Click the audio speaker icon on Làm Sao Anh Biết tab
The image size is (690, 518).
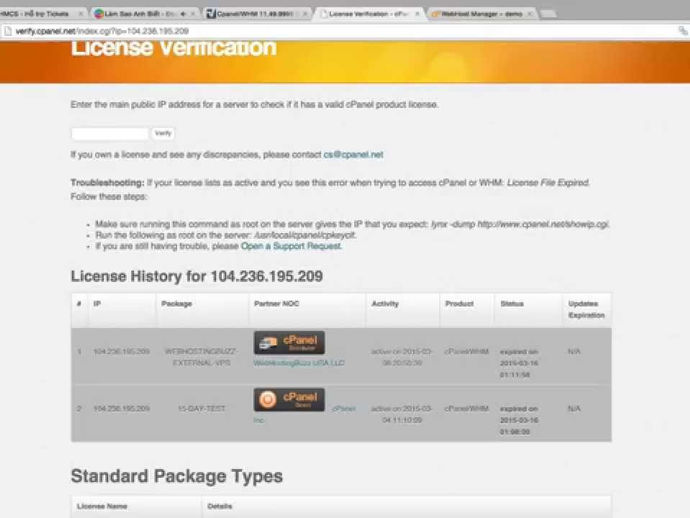183,14
